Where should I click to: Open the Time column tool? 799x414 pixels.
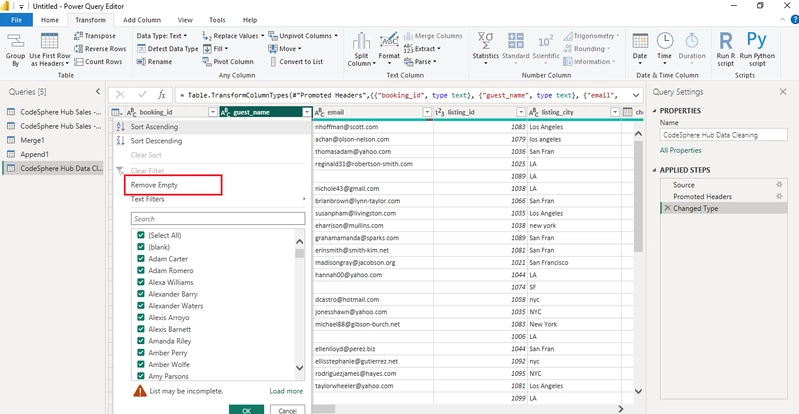coord(664,49)
